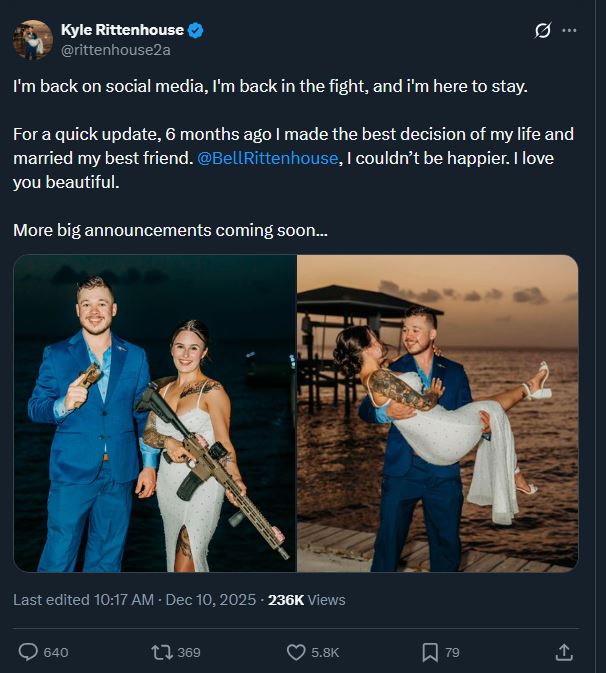Click the share upload icon
Image resolution: width=606 pixels, height=673 pixels.
click(564, 652)
